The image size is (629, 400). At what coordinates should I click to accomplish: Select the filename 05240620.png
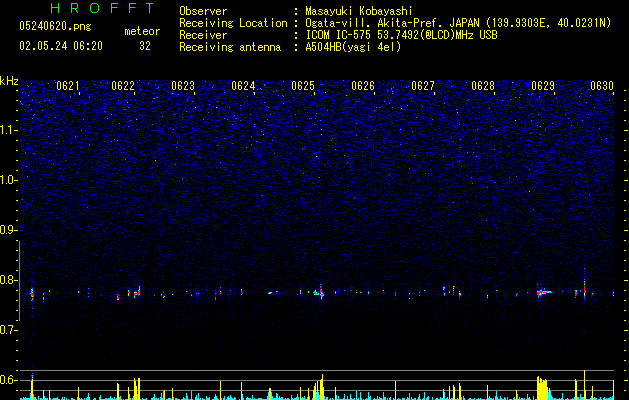[55, 26]
